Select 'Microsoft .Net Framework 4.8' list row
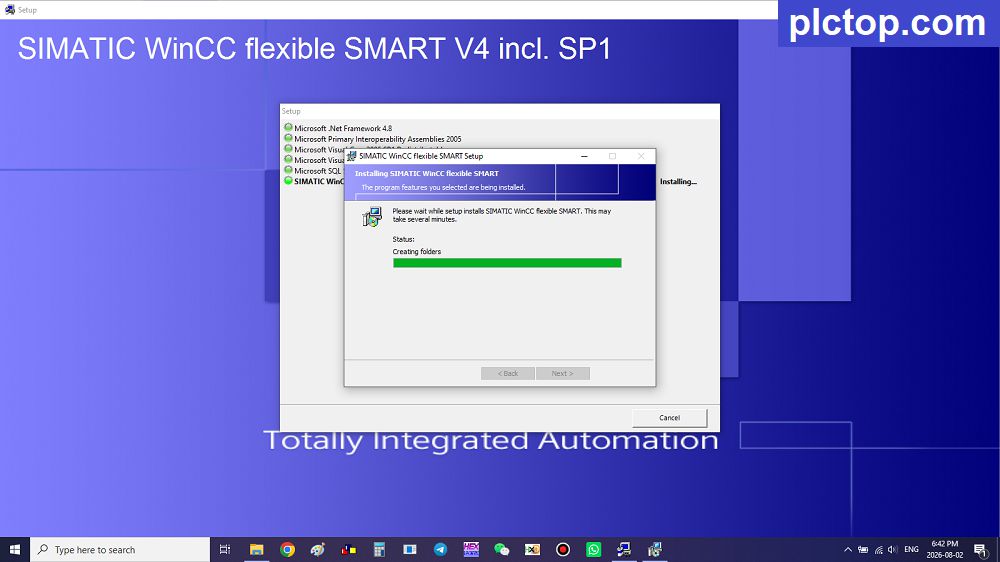 pos(343,128)
